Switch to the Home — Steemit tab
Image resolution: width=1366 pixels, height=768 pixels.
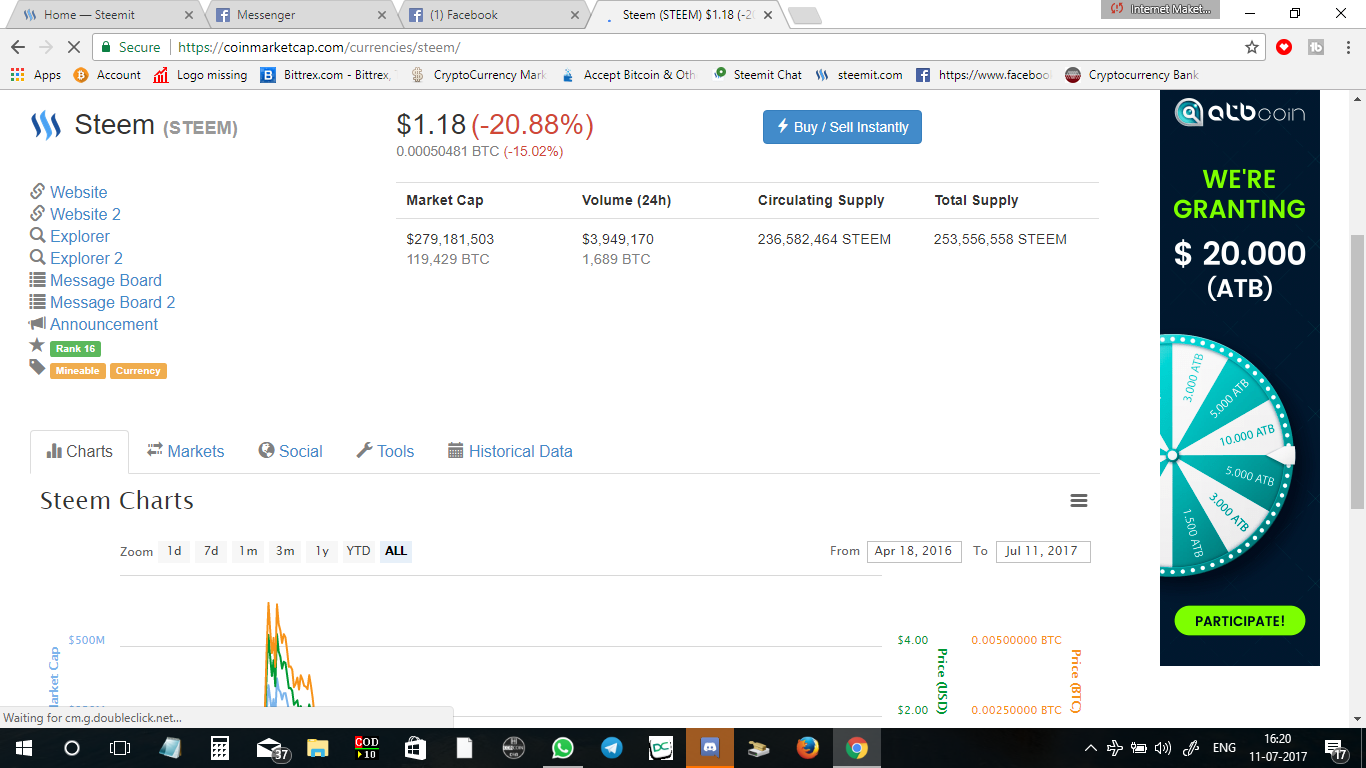click(x=105, y=15)
